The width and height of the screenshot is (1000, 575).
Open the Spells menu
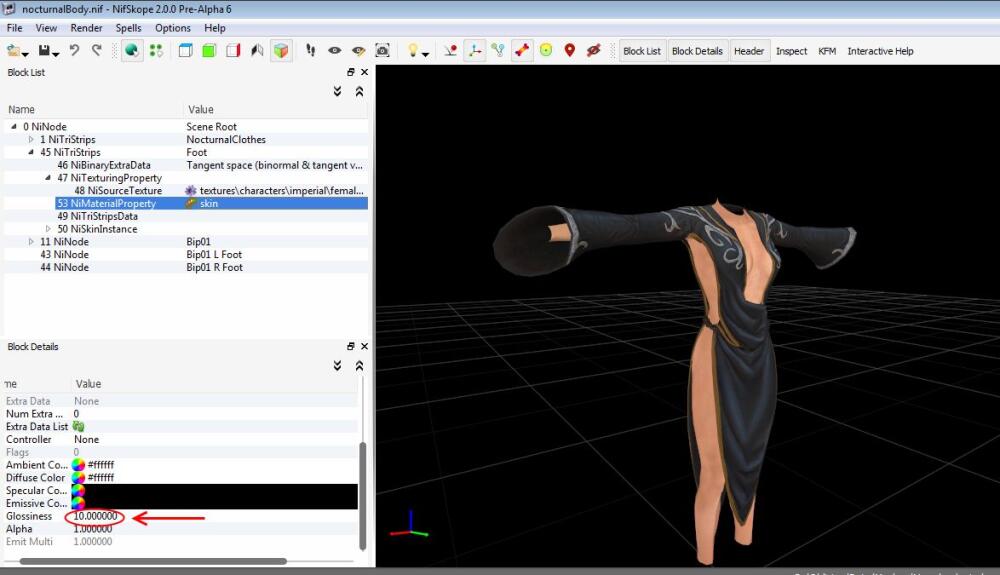[x=128, y=28]
